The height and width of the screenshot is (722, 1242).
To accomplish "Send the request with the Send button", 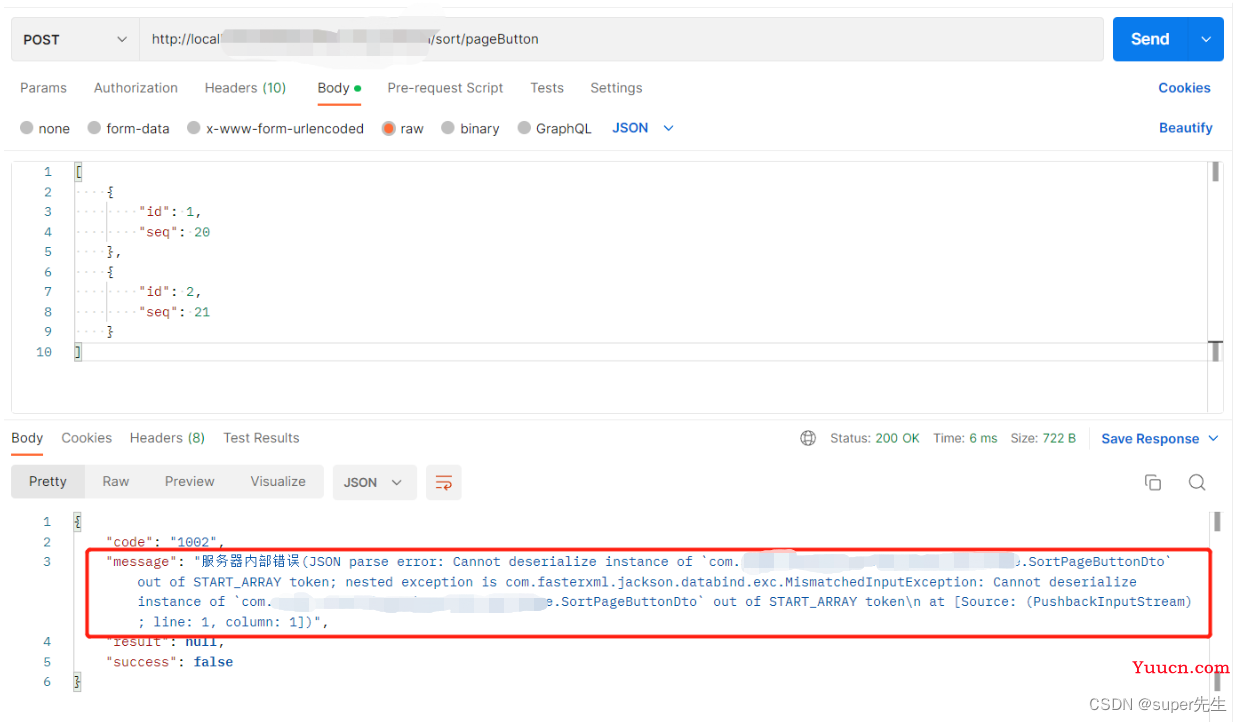I will coord(1150,39).
